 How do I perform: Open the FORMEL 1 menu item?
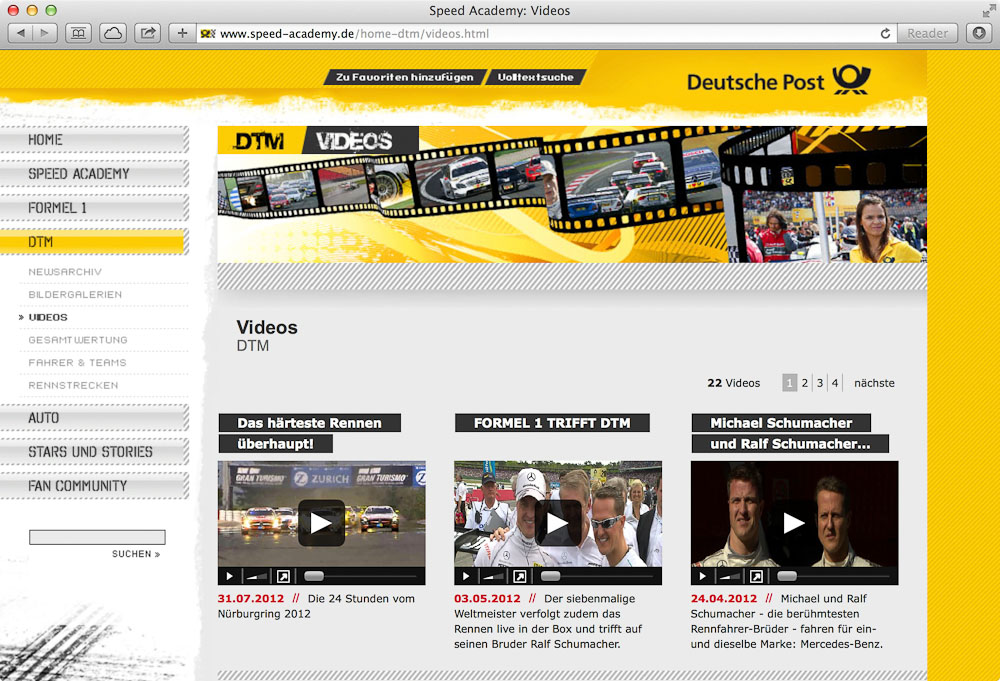94,208
